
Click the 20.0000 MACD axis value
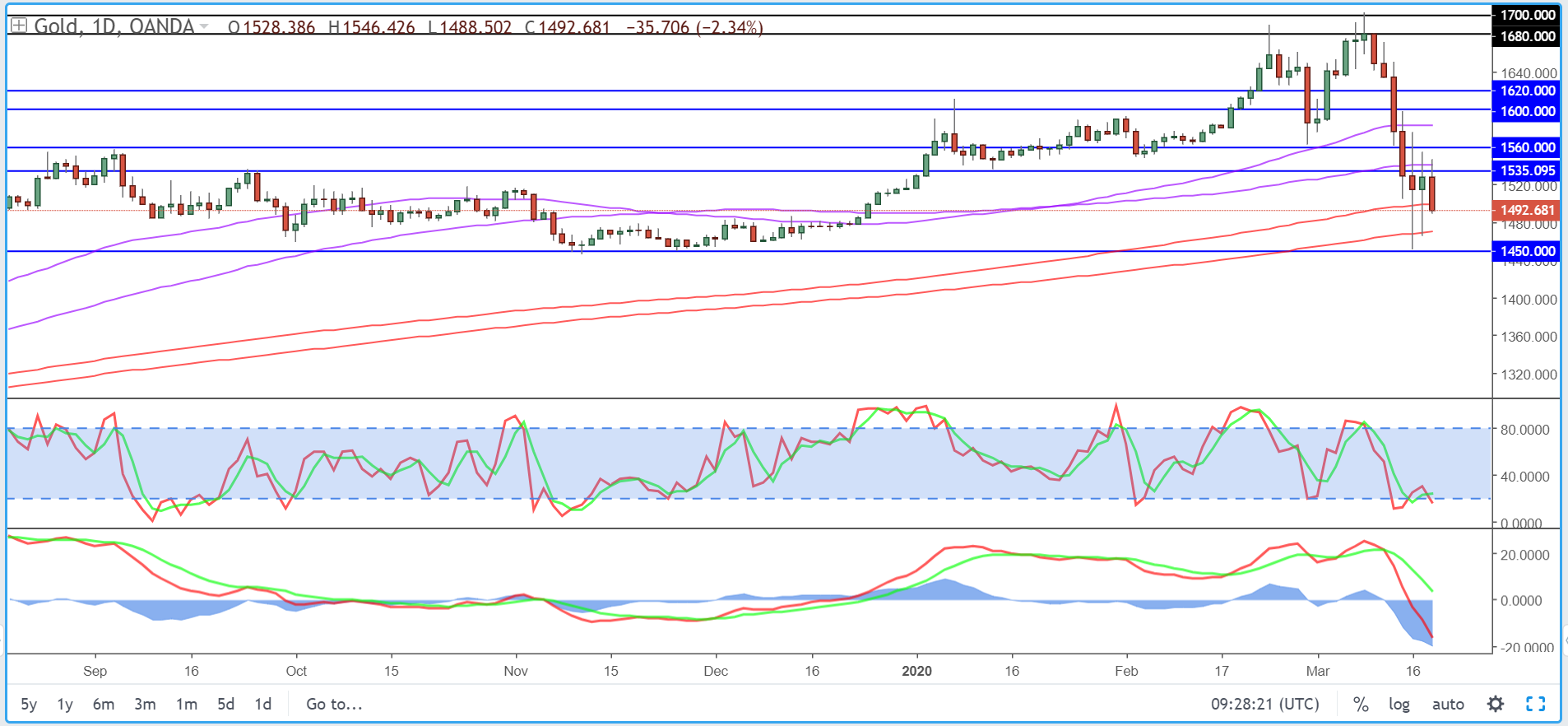coord(1524,555)
